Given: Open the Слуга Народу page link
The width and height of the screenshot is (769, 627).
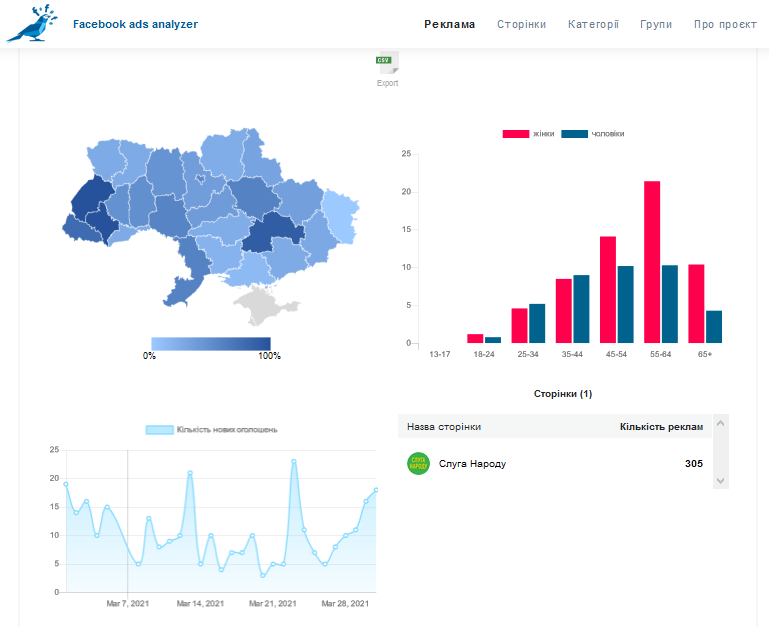Looking at the screenshot, I should click(472, 464).
